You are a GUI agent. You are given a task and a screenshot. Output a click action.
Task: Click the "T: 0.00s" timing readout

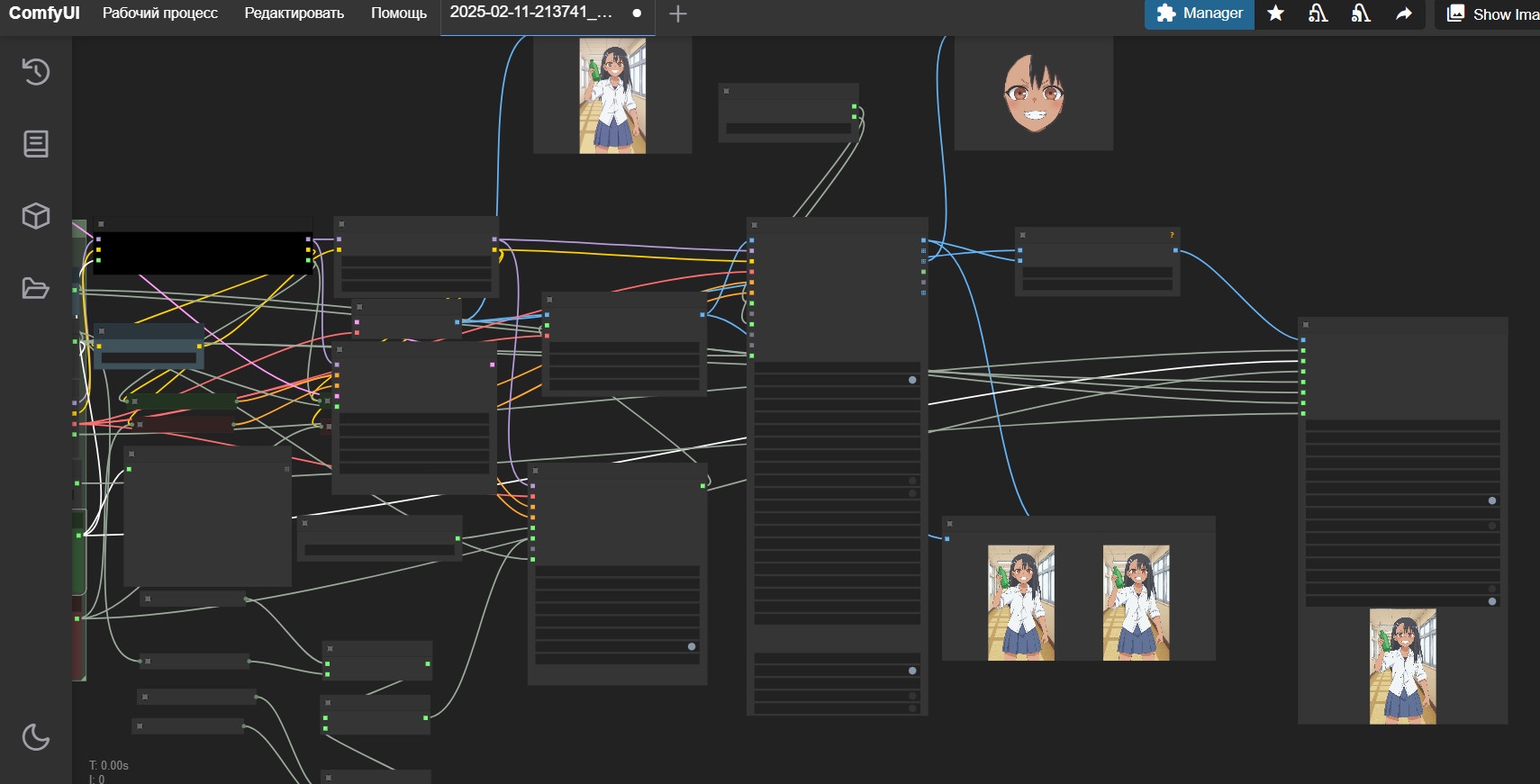(109, 765)
